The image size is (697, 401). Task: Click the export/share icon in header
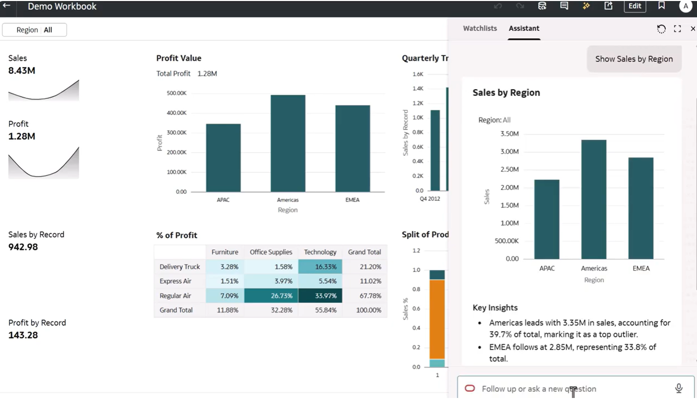(x=608, y=6)
